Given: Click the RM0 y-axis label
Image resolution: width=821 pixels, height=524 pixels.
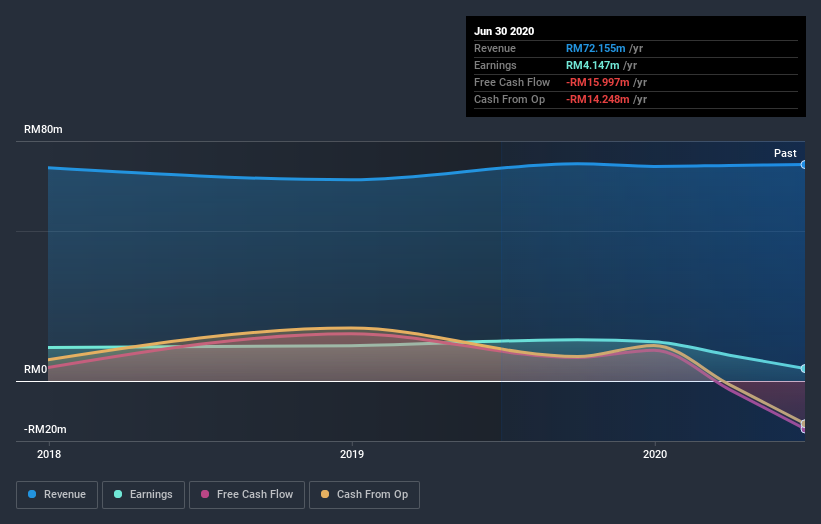Looking at the screenshot, I should (x=36, y=370).
